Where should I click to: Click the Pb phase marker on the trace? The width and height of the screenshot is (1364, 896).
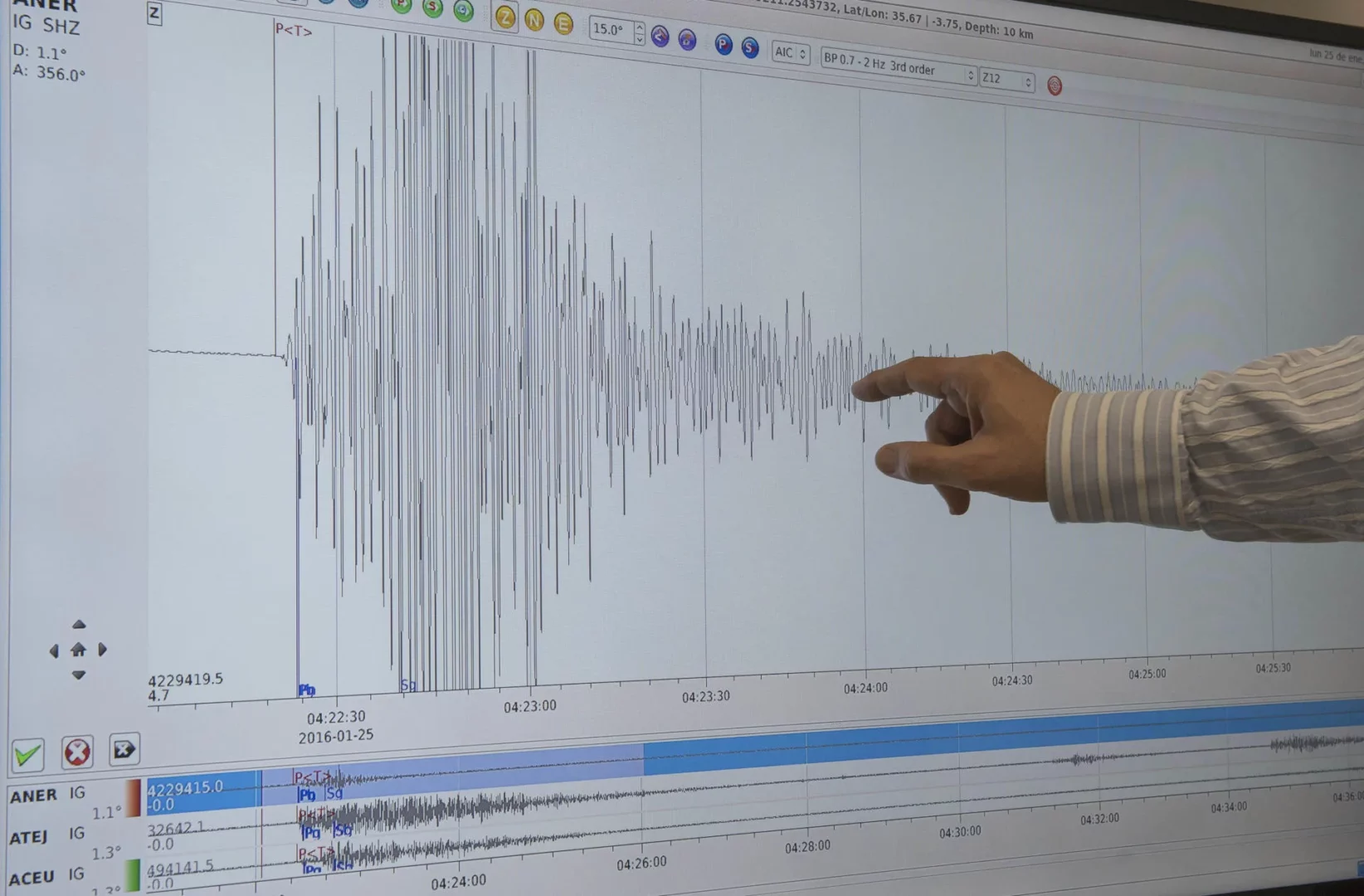(x=305, y=689)
